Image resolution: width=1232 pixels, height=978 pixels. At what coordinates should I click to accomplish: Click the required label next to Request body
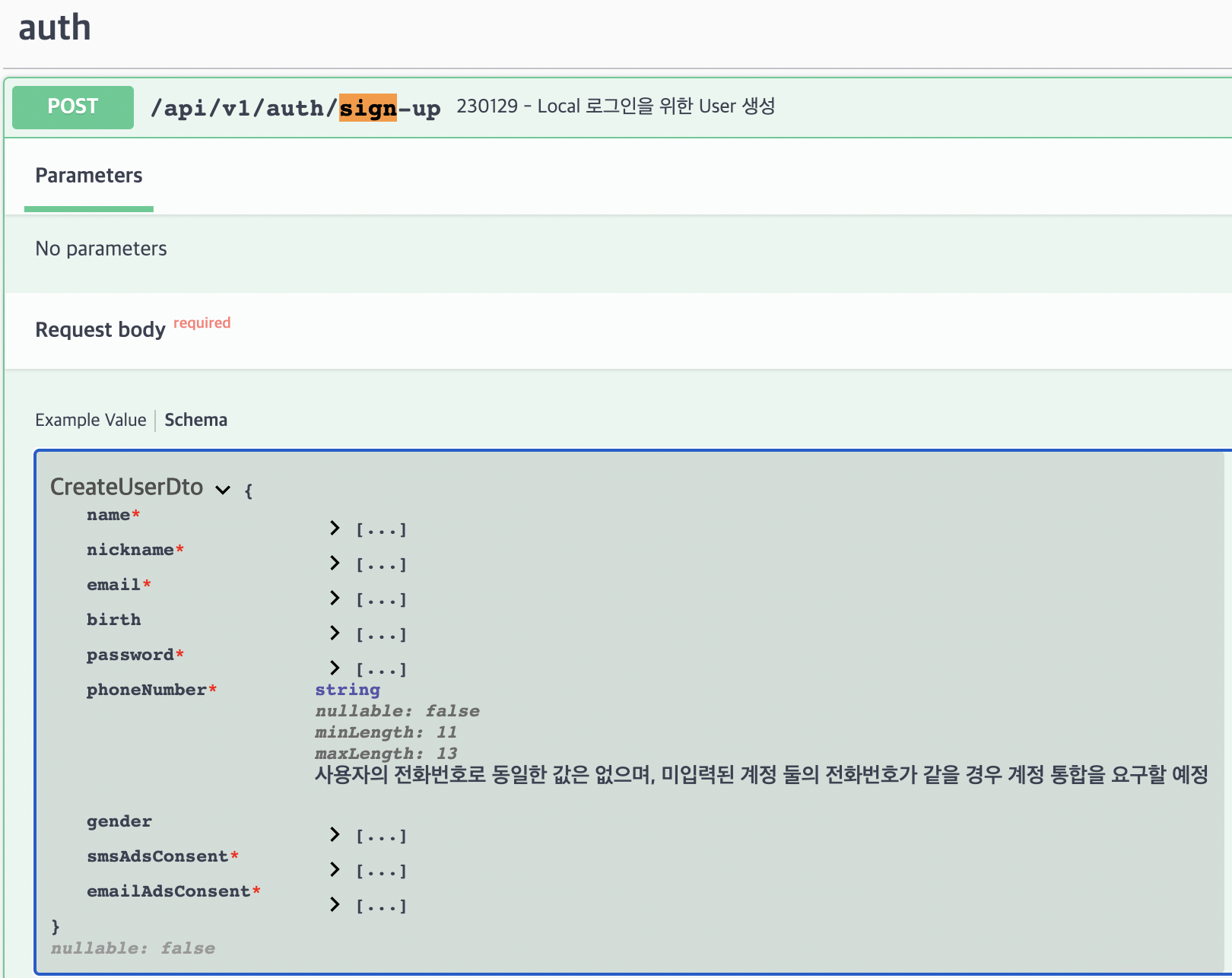point(202,322)
